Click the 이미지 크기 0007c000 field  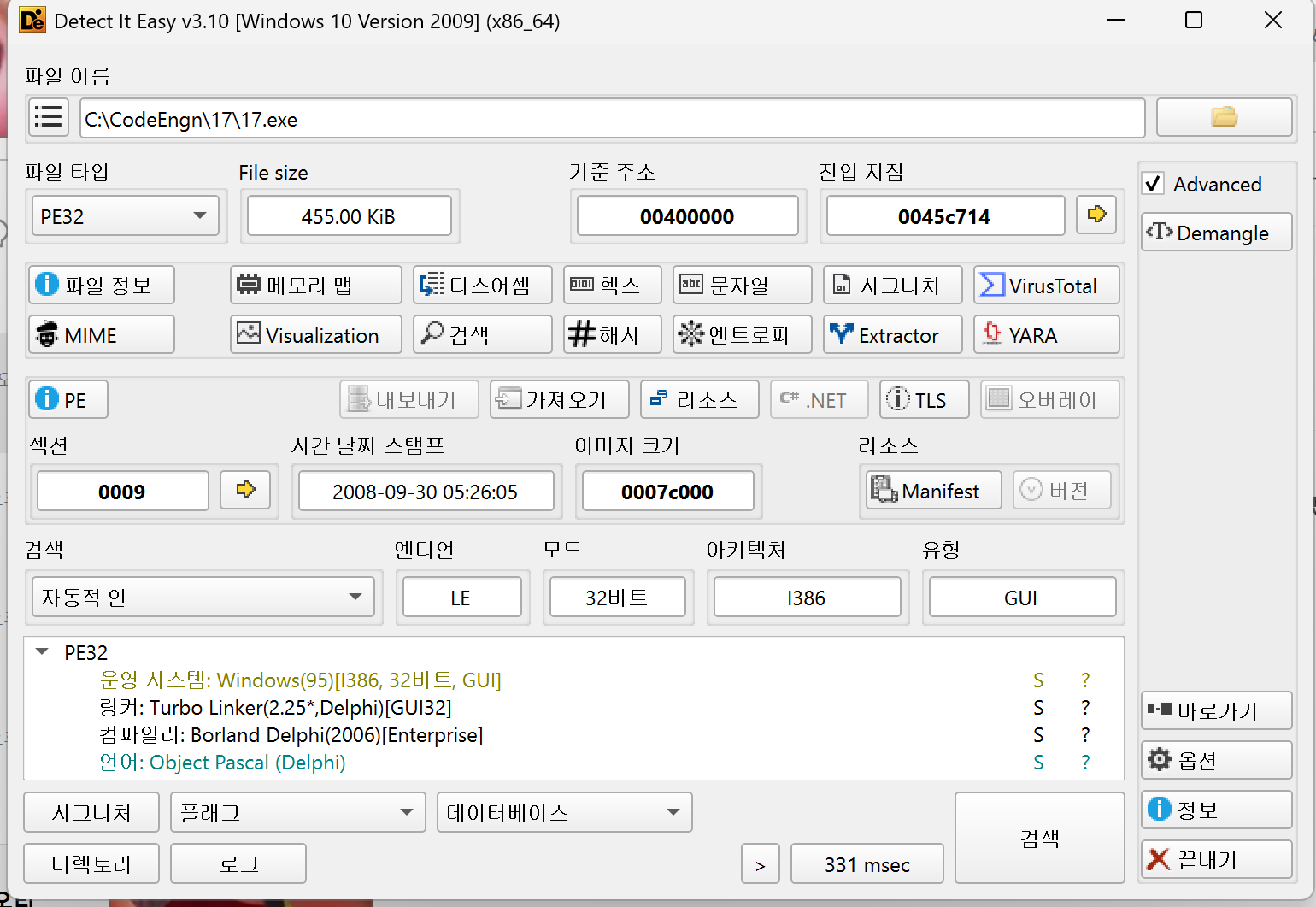[667, 491]
